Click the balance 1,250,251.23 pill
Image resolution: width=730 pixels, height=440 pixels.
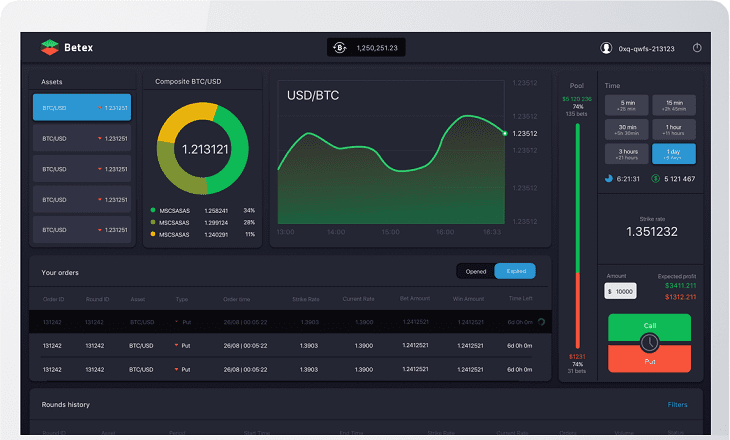pyautogui.click(x=366, y=47)
